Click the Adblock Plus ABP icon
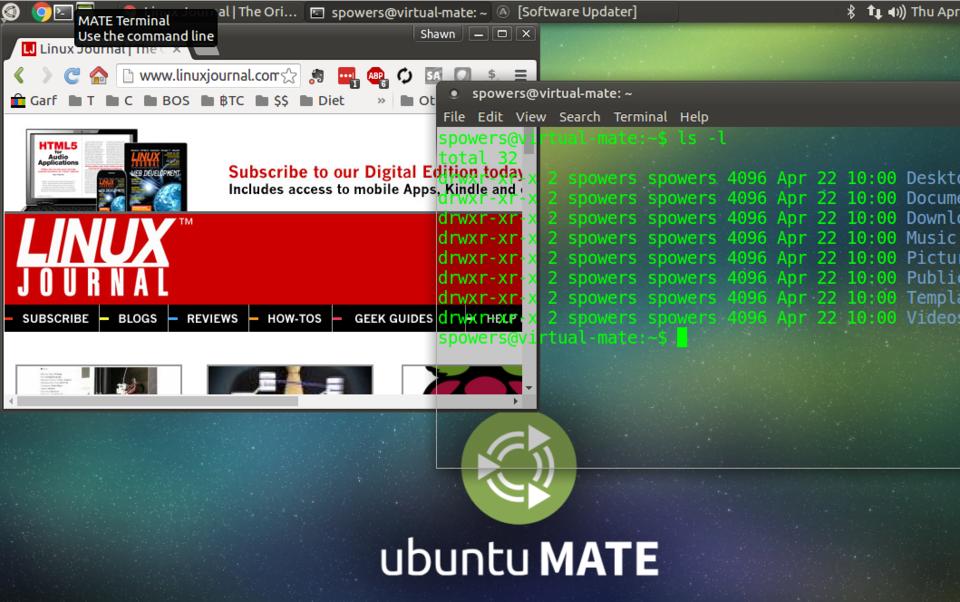The width and height of the screenshot is (960, 602). pyautogui.click(x=375, y=75)
